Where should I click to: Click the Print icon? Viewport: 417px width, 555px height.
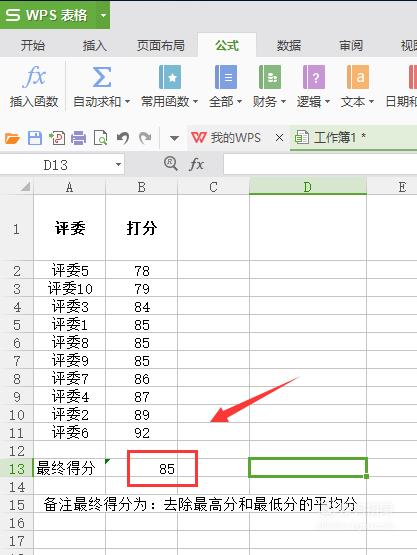tap(79, 138)
